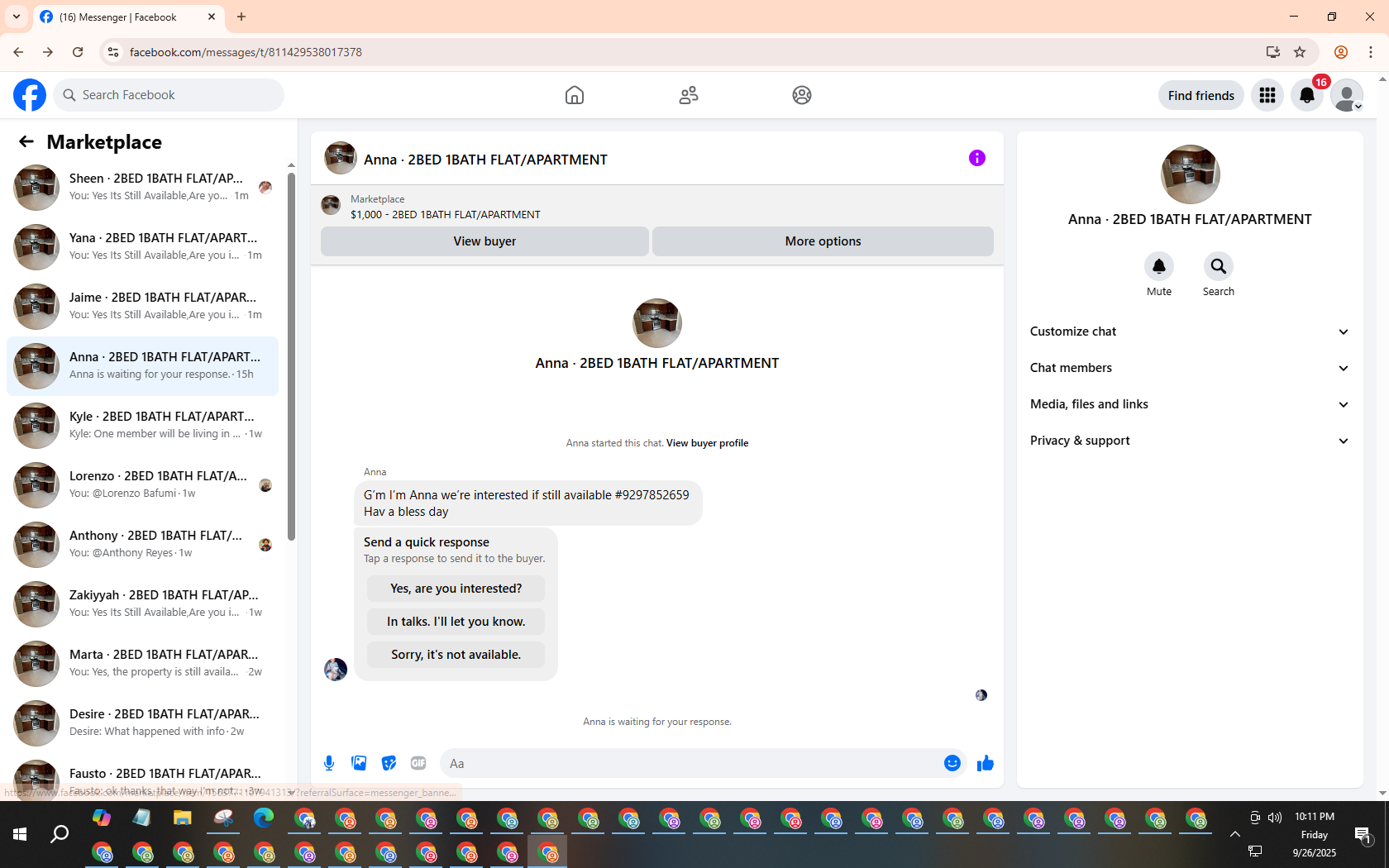This screenshot has width=1389, height=868.
Task: Go back using the Marketplace back arrow
Action: (x=26, y=141)
